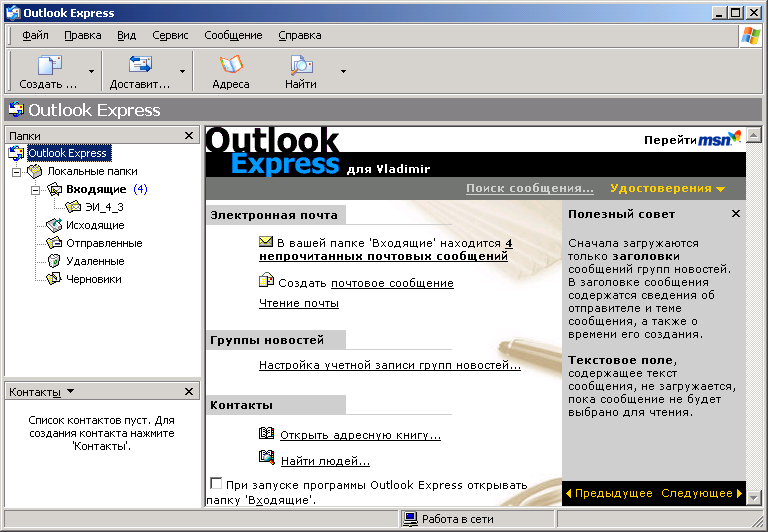The height and width of the screenshot is (532, 768).
Task: Click the unread mail envelope icon
Action: point(265,242)
